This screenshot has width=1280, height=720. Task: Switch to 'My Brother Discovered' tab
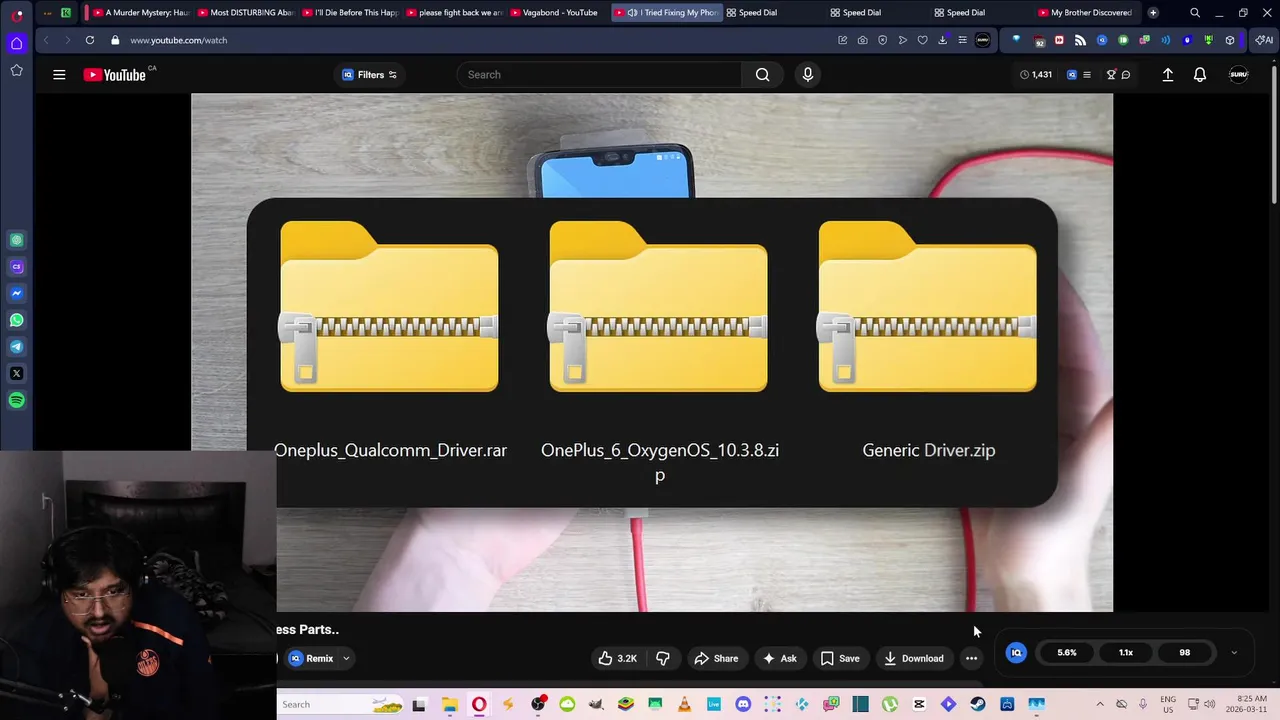coord(1086,13)
